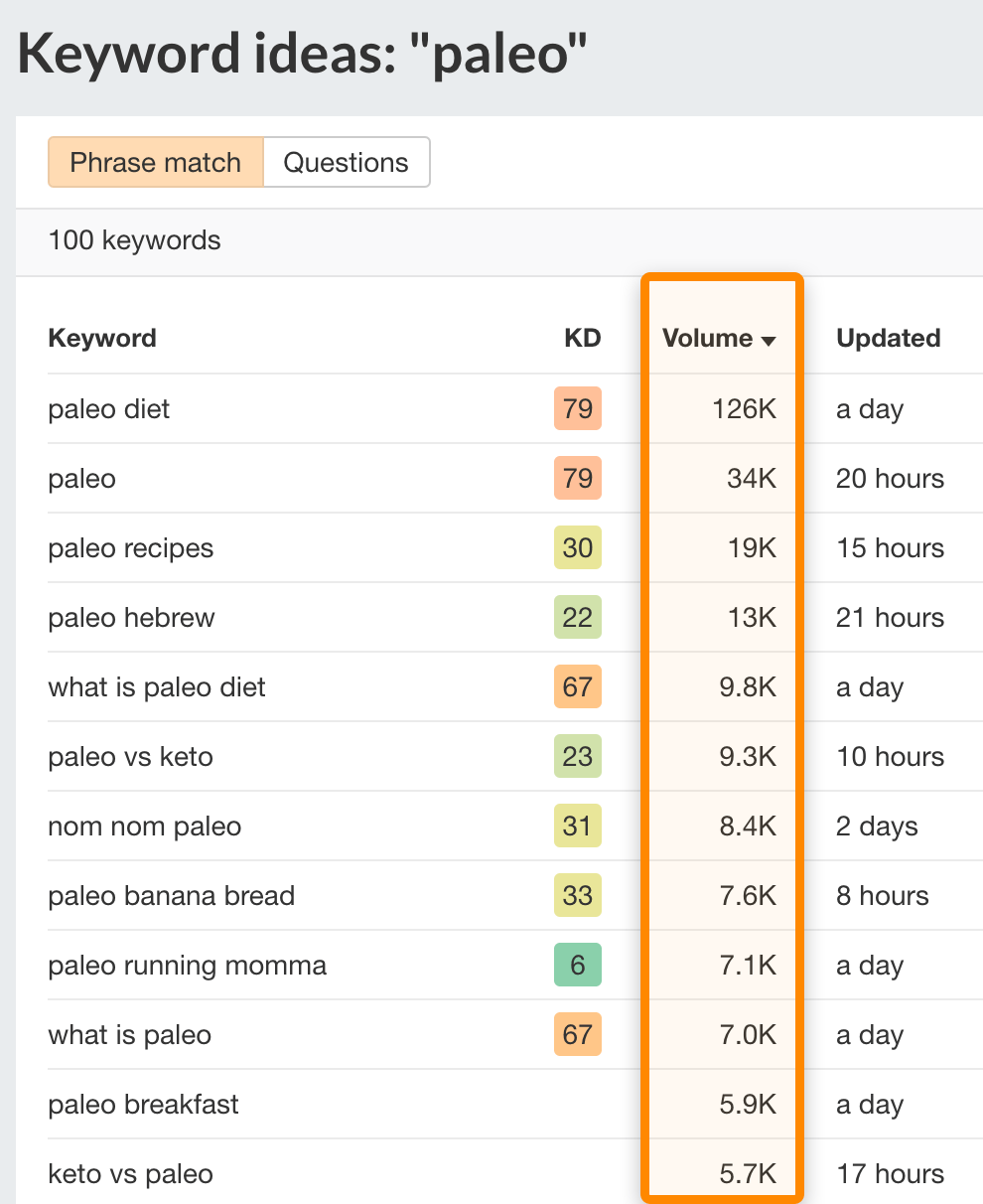Click KD badge 30 for paleo recipes
Viewport: 983px width, 1204px height.
pyautogui.click(x=578, y=548)
